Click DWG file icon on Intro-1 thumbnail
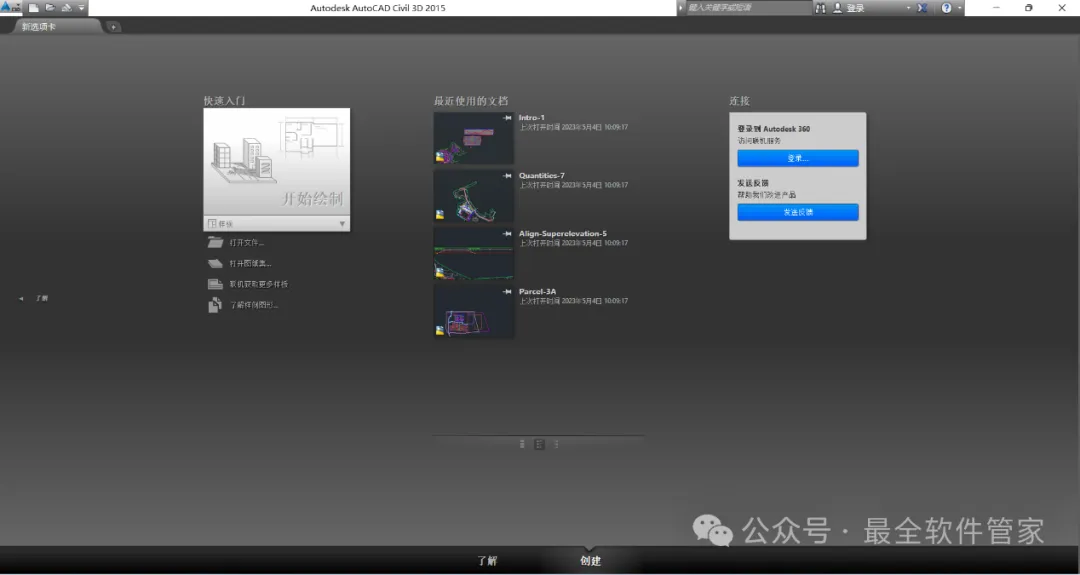The width and height of the screenshot is (1080, 575). (440, 157)
